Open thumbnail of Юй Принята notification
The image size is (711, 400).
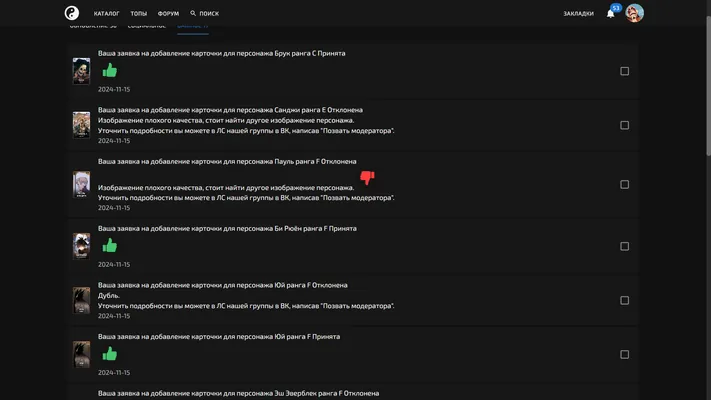click(x=82, y=354)
